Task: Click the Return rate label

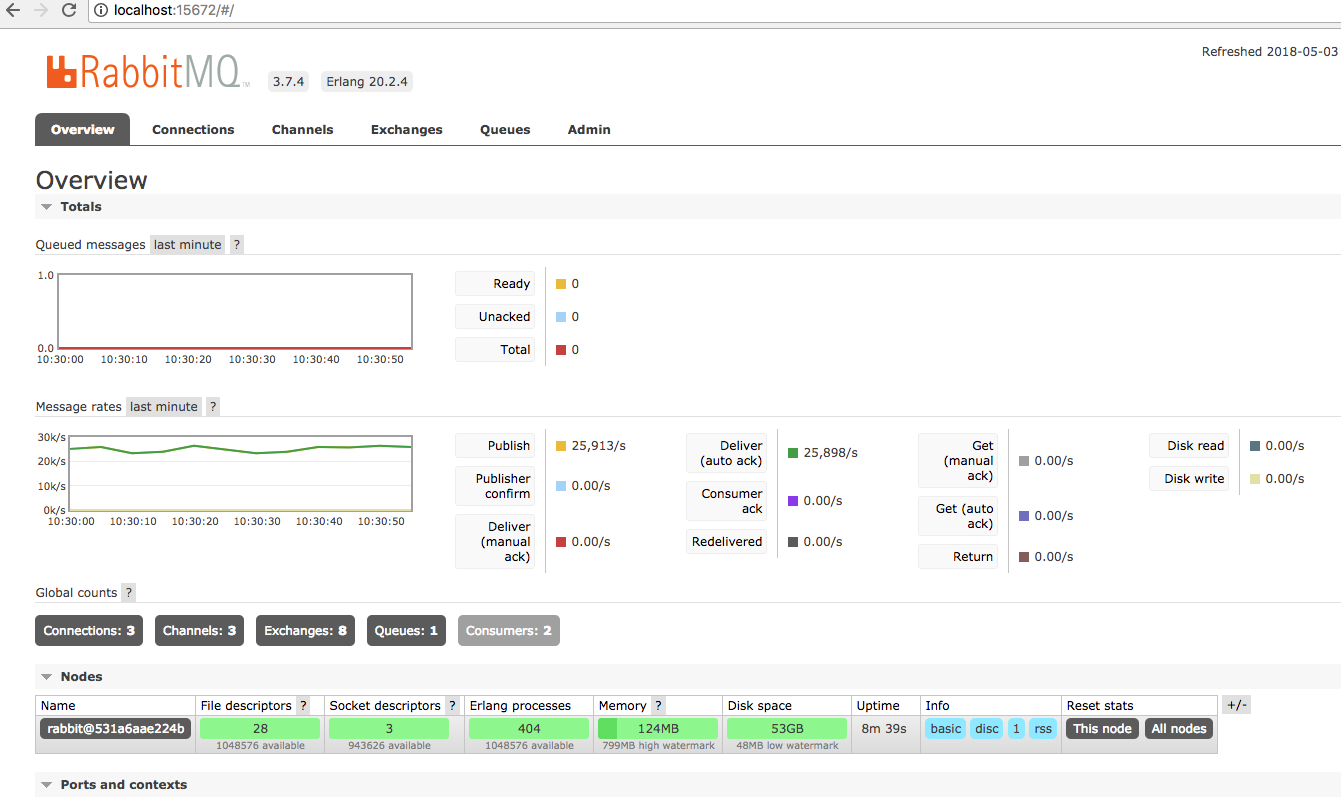Action: tap(958, 556)
